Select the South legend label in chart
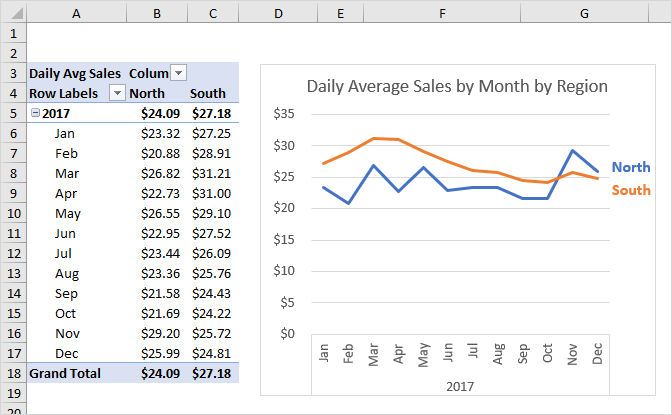672x415 pixels. tap(631, 190)
